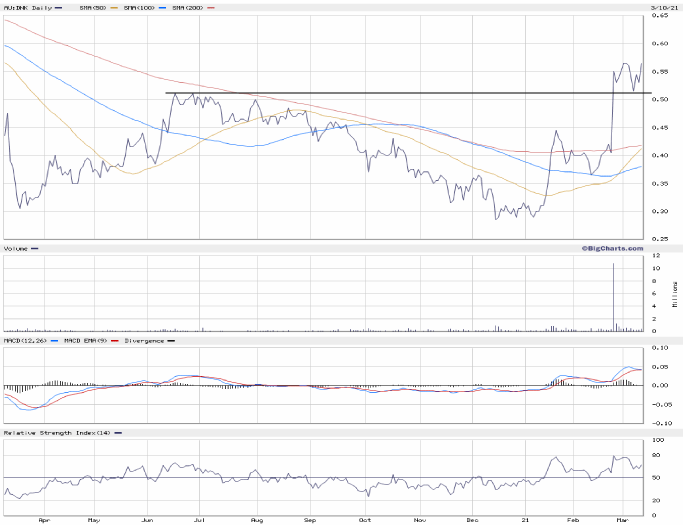683x525 pixels.
Task: Click the Oct label on time axis
Action: (x=365, y=520)
